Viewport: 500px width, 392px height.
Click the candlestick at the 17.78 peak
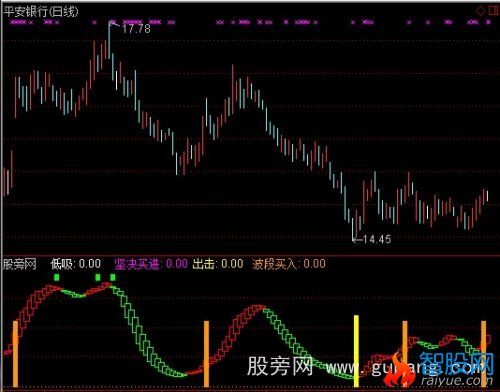[109, 40]
